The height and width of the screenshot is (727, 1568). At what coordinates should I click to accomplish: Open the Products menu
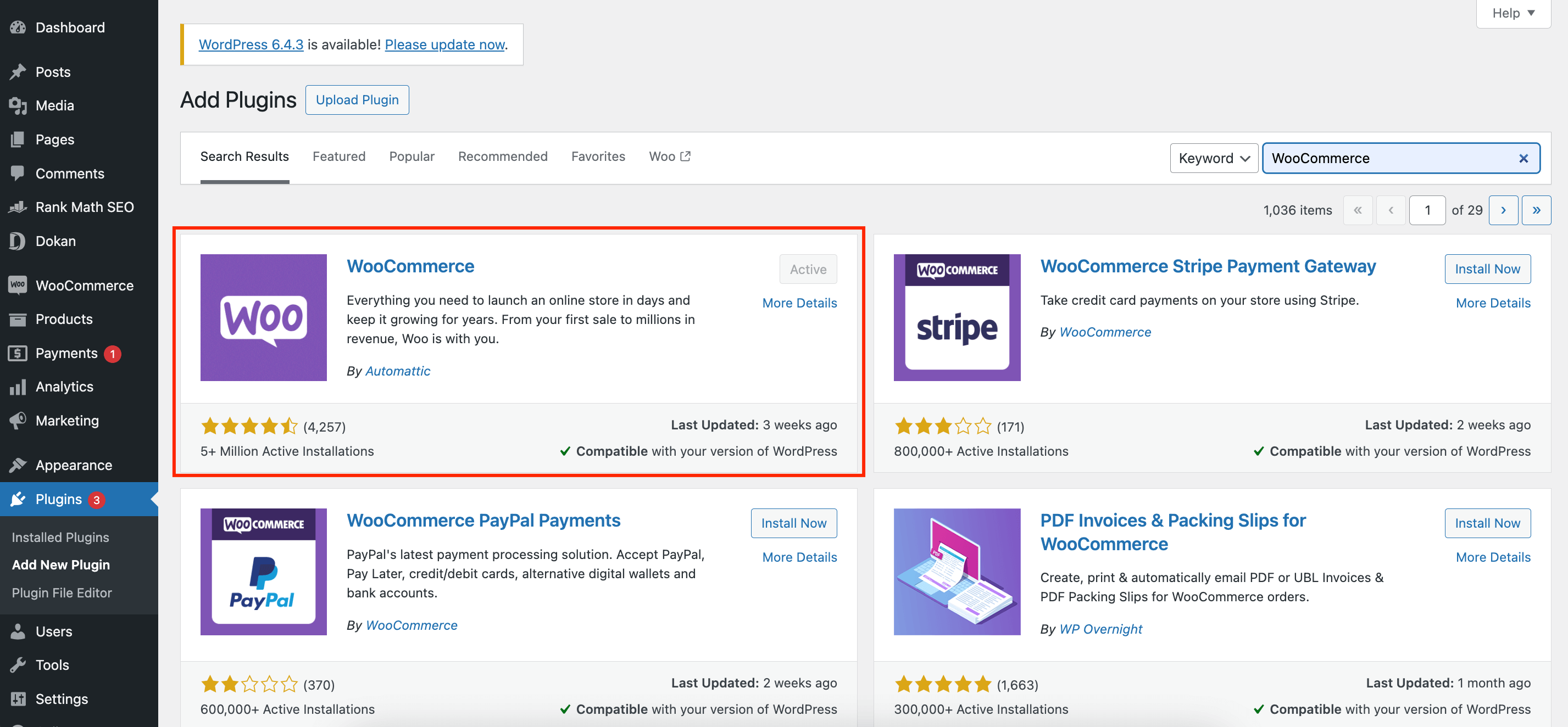click(x=63, y=319)
